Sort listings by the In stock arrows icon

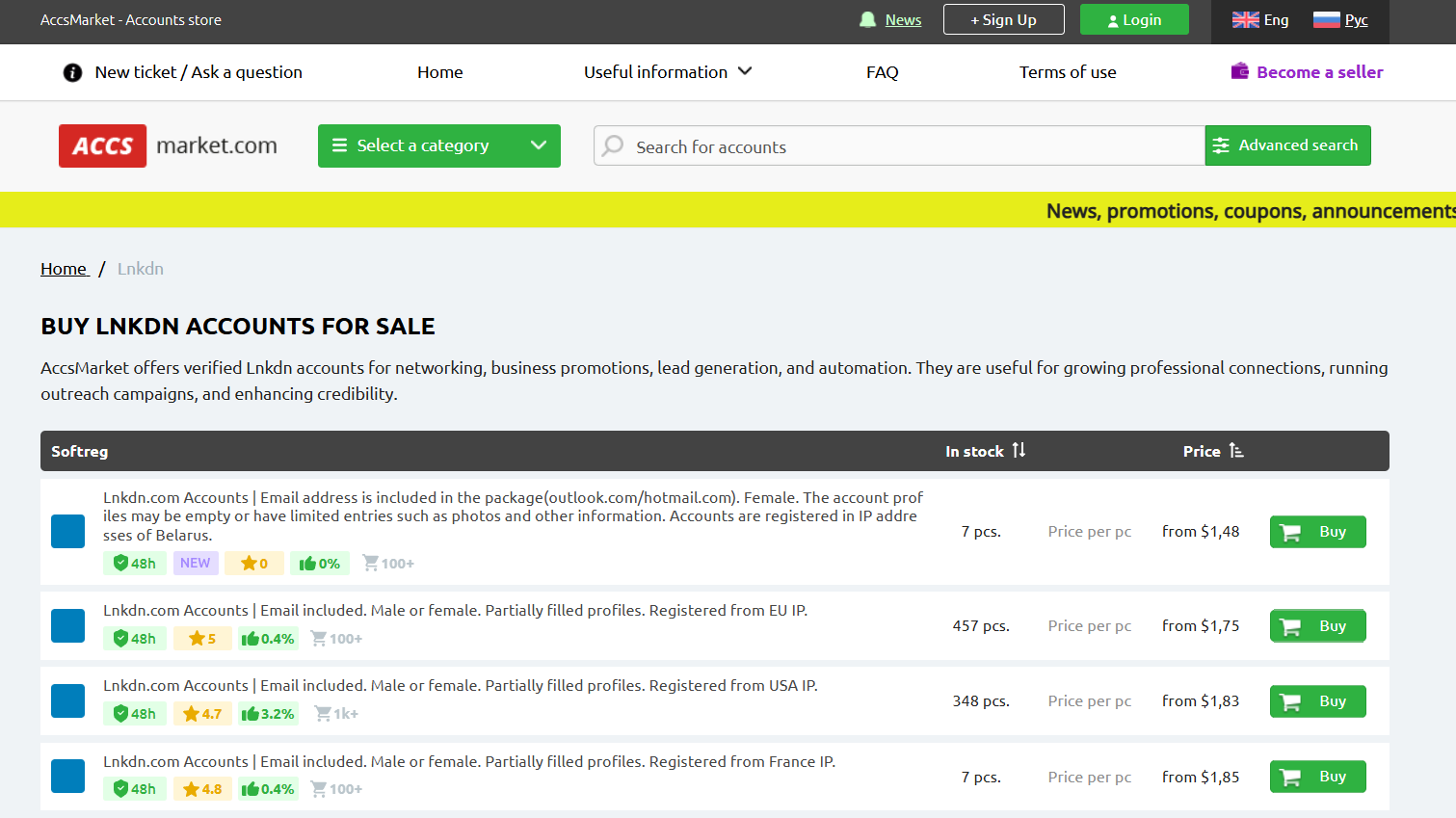[x=1019, y=450]
